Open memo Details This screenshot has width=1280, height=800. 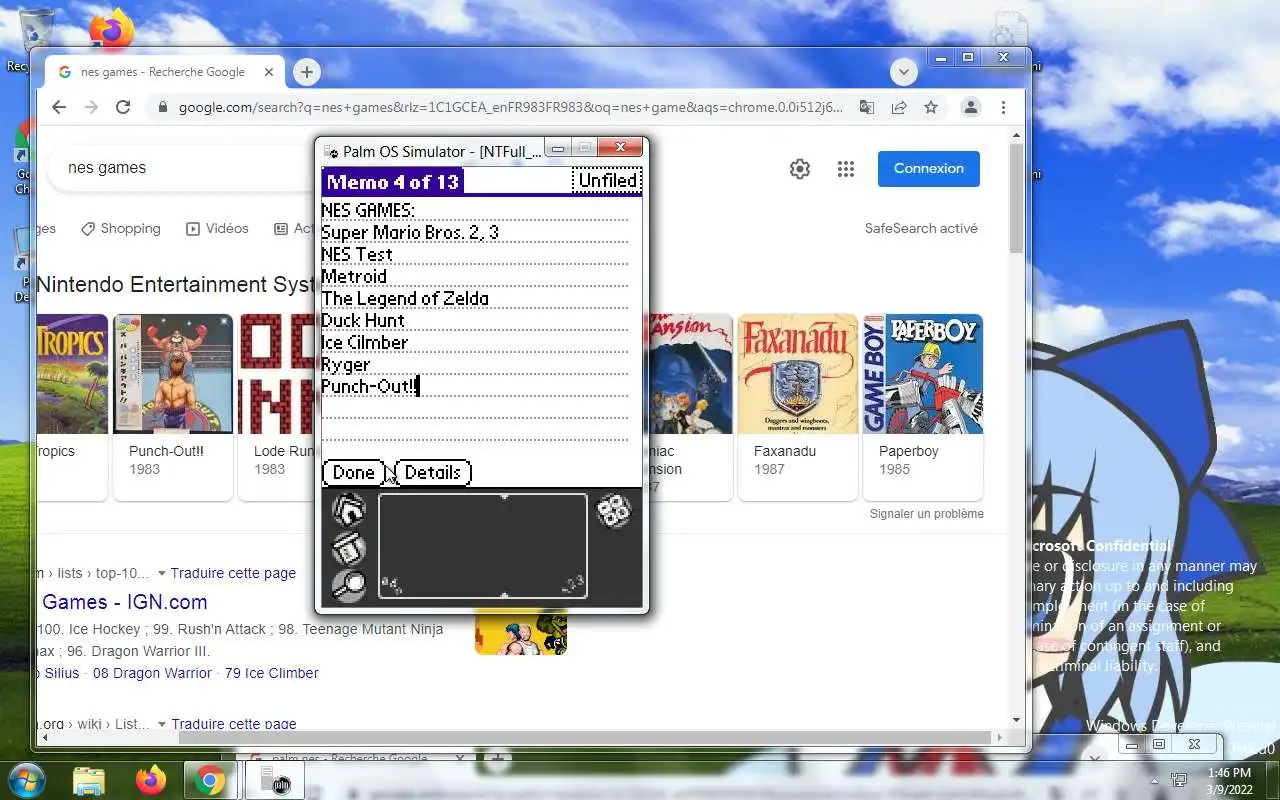432,472
